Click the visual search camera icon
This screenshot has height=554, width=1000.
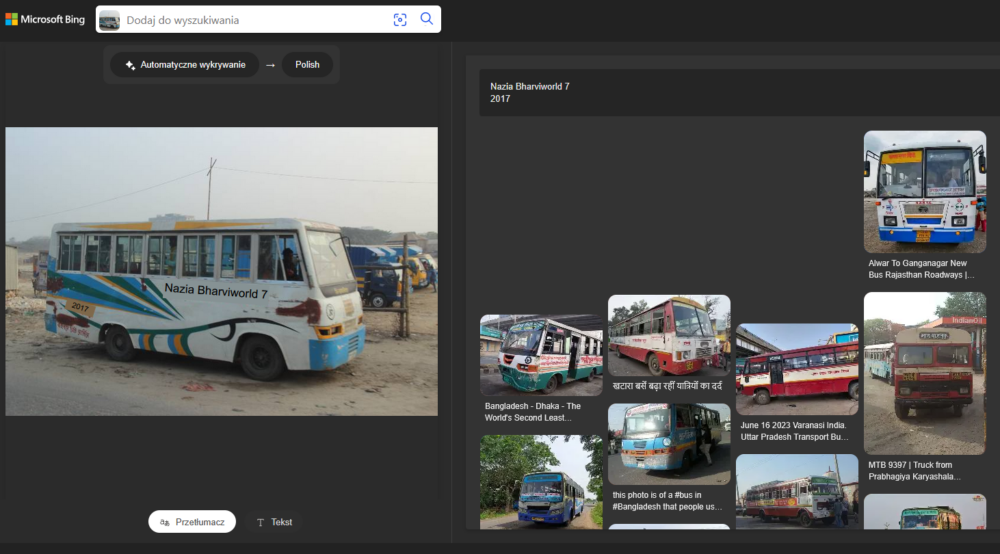400,19
